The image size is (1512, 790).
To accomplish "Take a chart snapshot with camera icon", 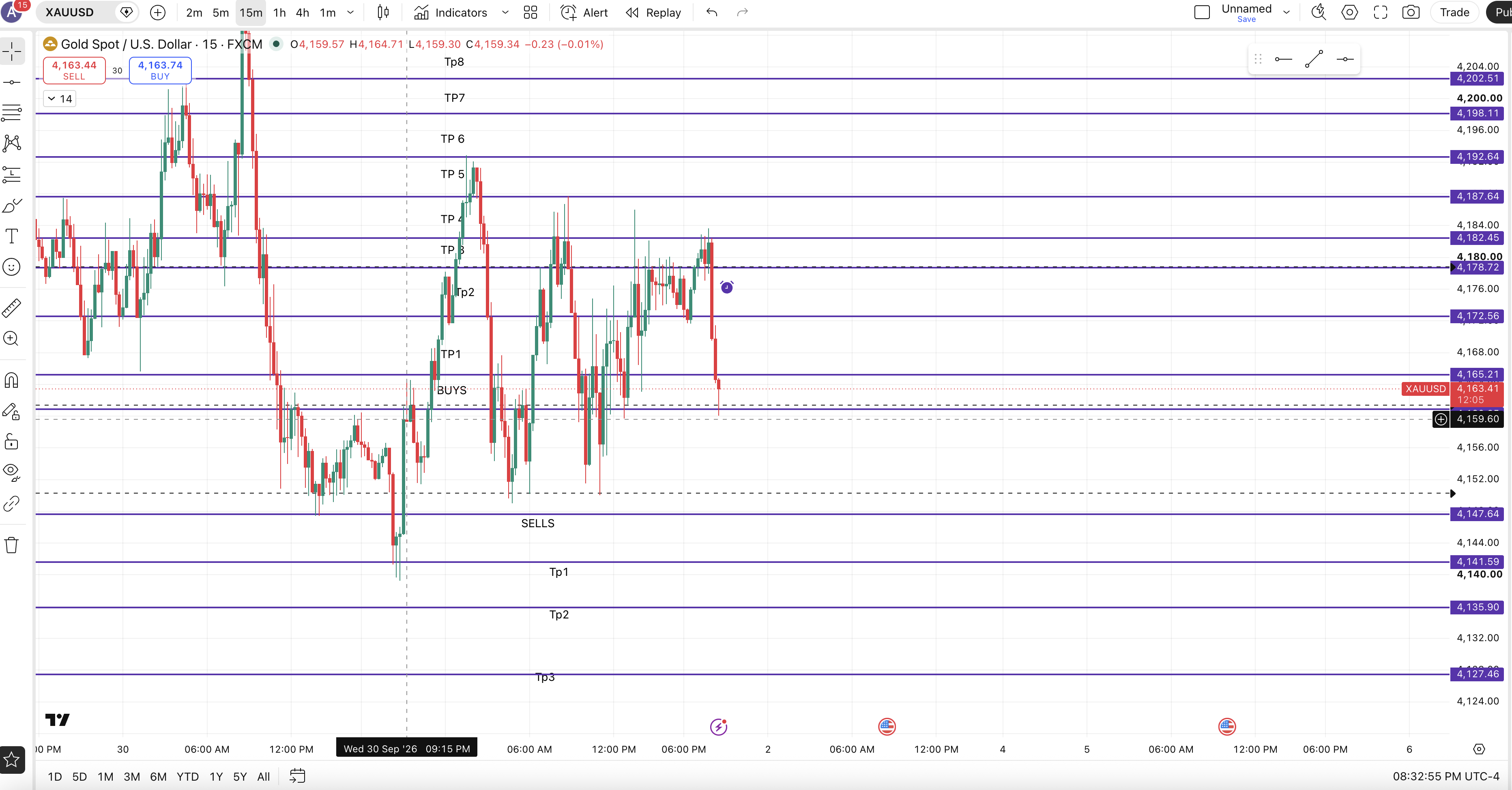I will 1411,12.
